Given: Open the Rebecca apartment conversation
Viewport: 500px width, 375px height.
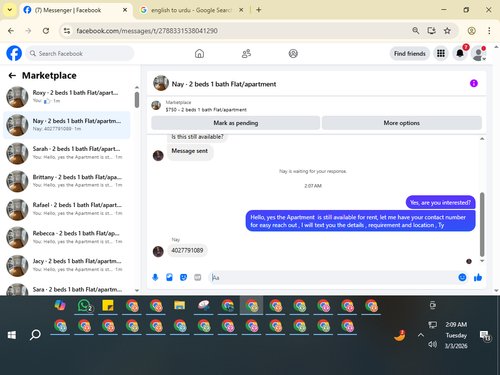Looking at the screenshot, I should pos(67,237).
